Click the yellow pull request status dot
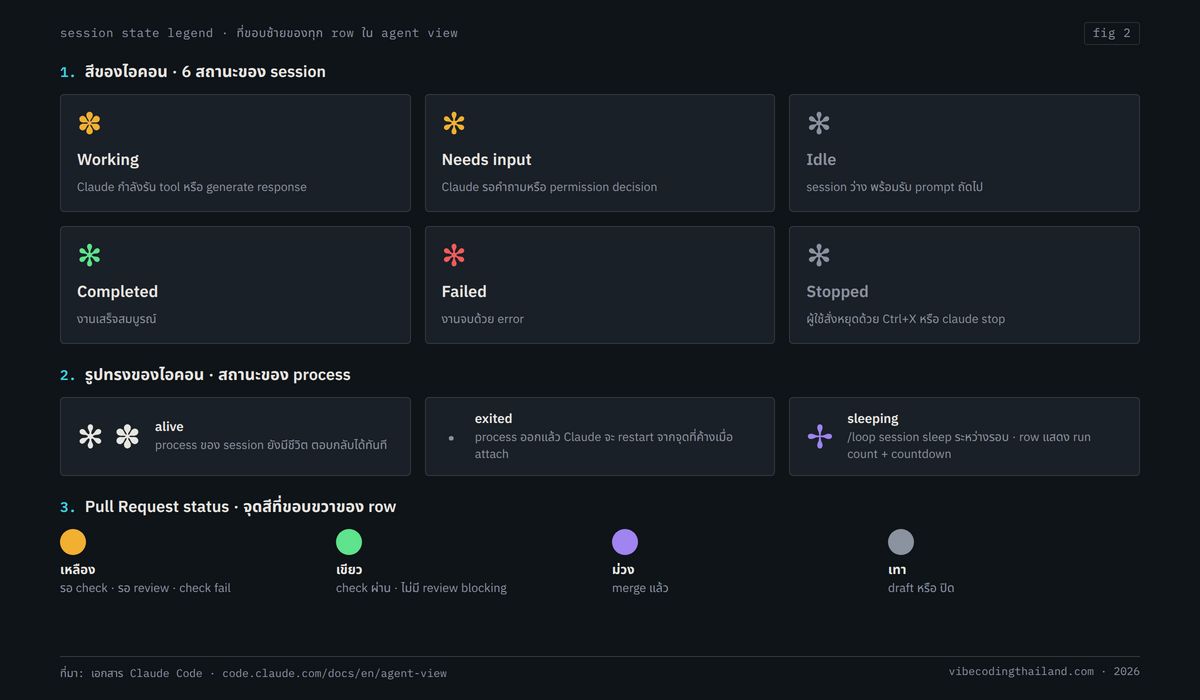Image resolution: width=1200 pixels, height=700 pixels. (73, 542)
